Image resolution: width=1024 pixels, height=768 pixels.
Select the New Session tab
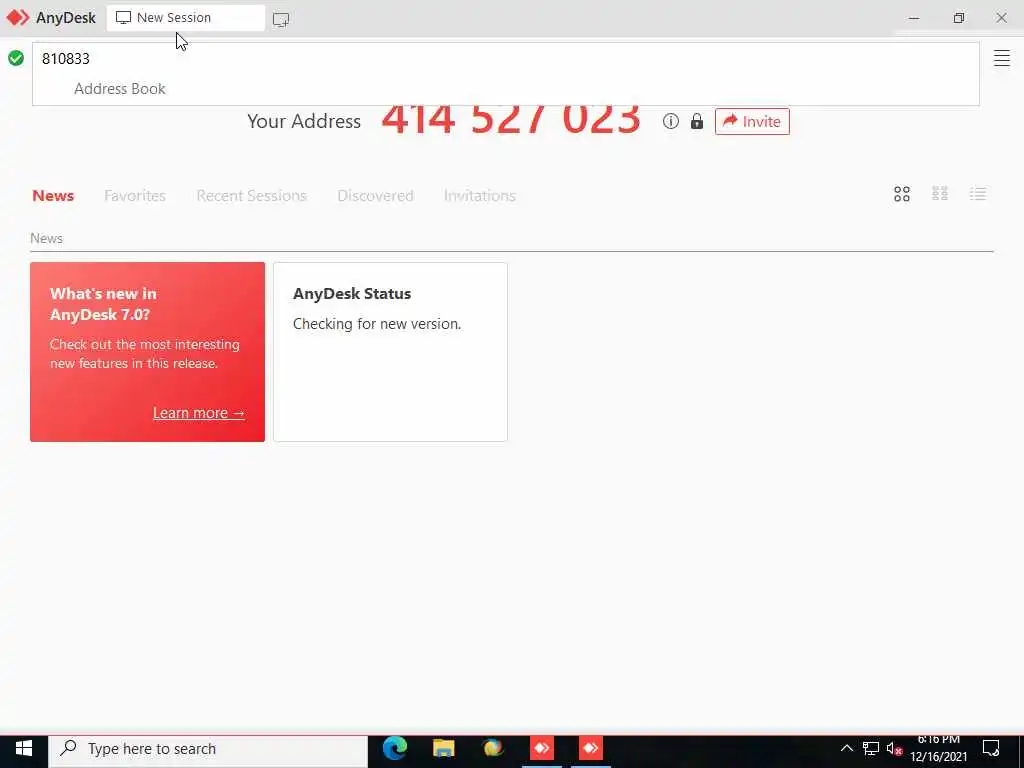pos(185,18)
